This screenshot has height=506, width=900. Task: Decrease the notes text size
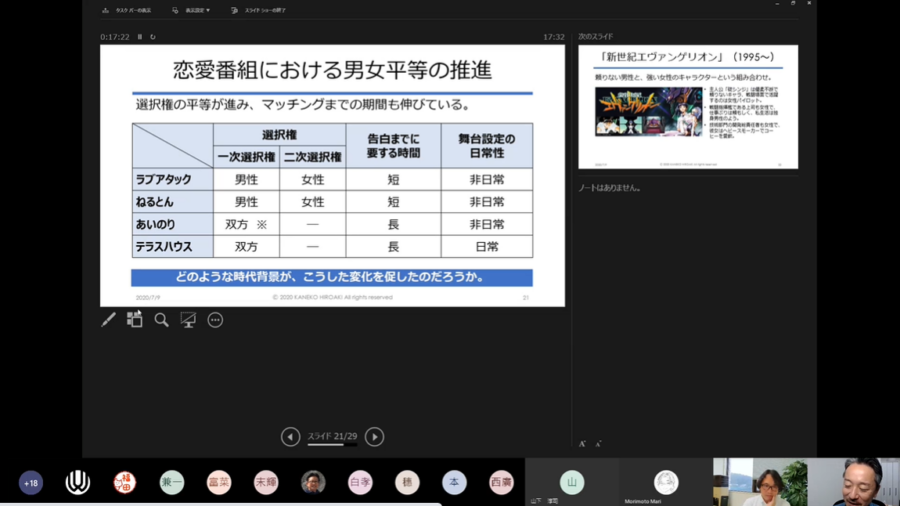coord(598,443)
